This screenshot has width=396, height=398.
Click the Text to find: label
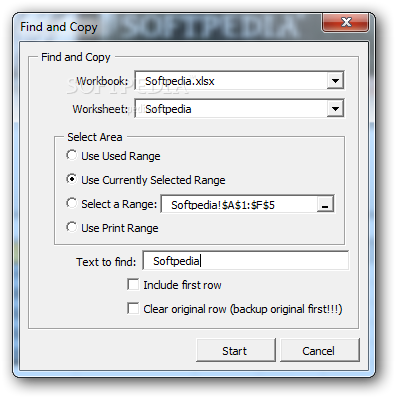point(106,262)
